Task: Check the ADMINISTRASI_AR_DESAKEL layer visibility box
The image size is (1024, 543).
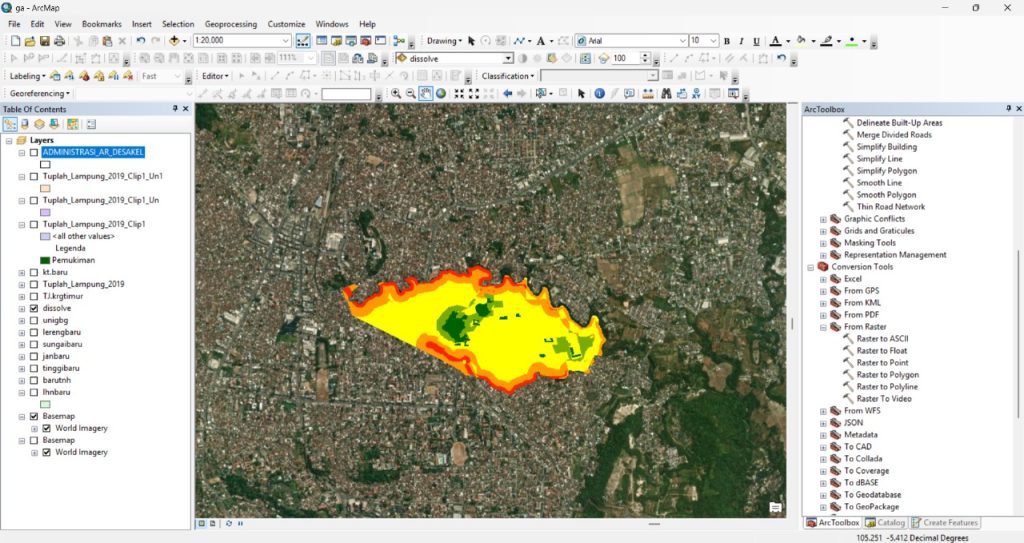Action: (34, 152)
